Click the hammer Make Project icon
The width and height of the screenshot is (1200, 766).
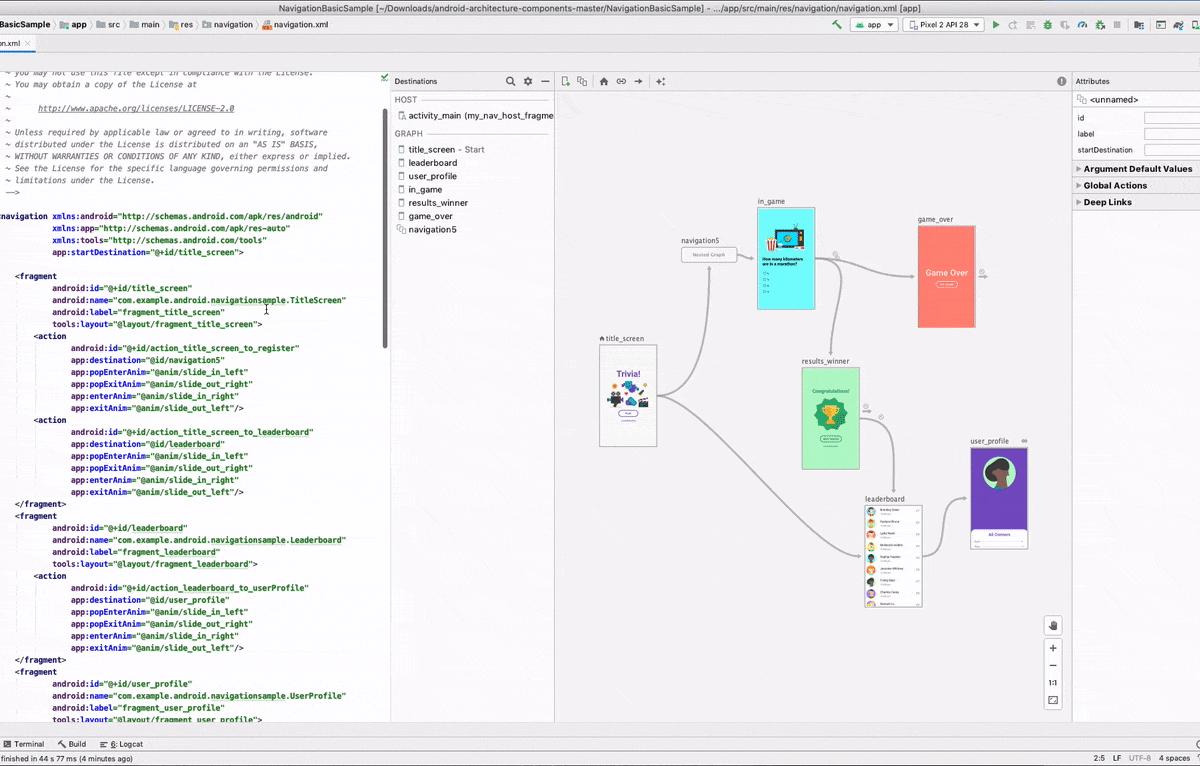point(837,25)
